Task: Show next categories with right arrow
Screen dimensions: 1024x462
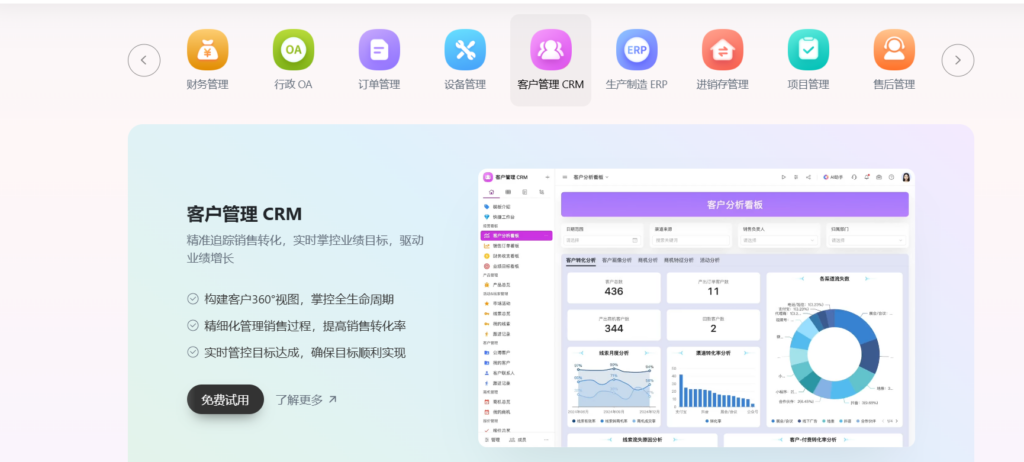Action: (957, 60)
